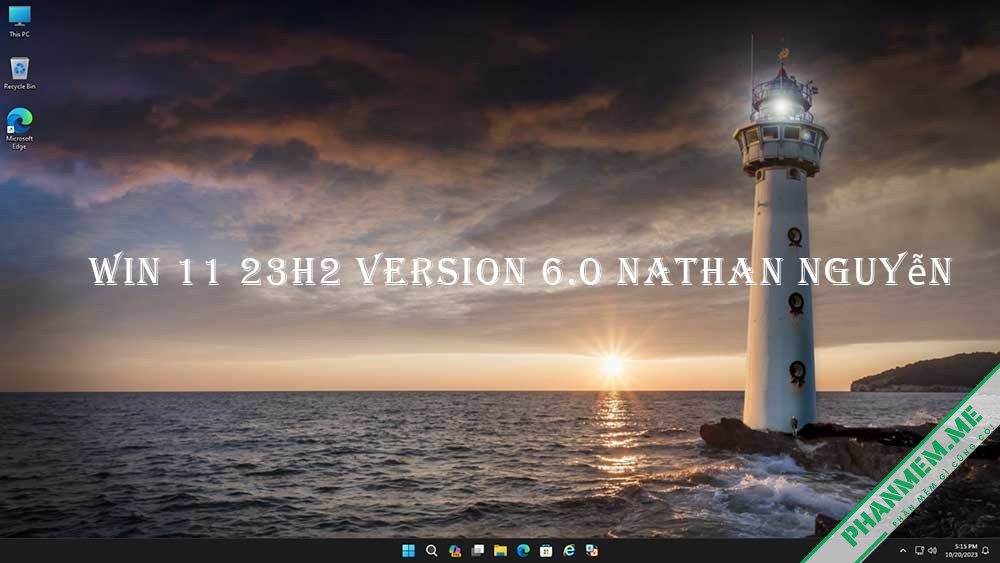Open the Recycle Bin desktop icon

[x=19, y=73]
